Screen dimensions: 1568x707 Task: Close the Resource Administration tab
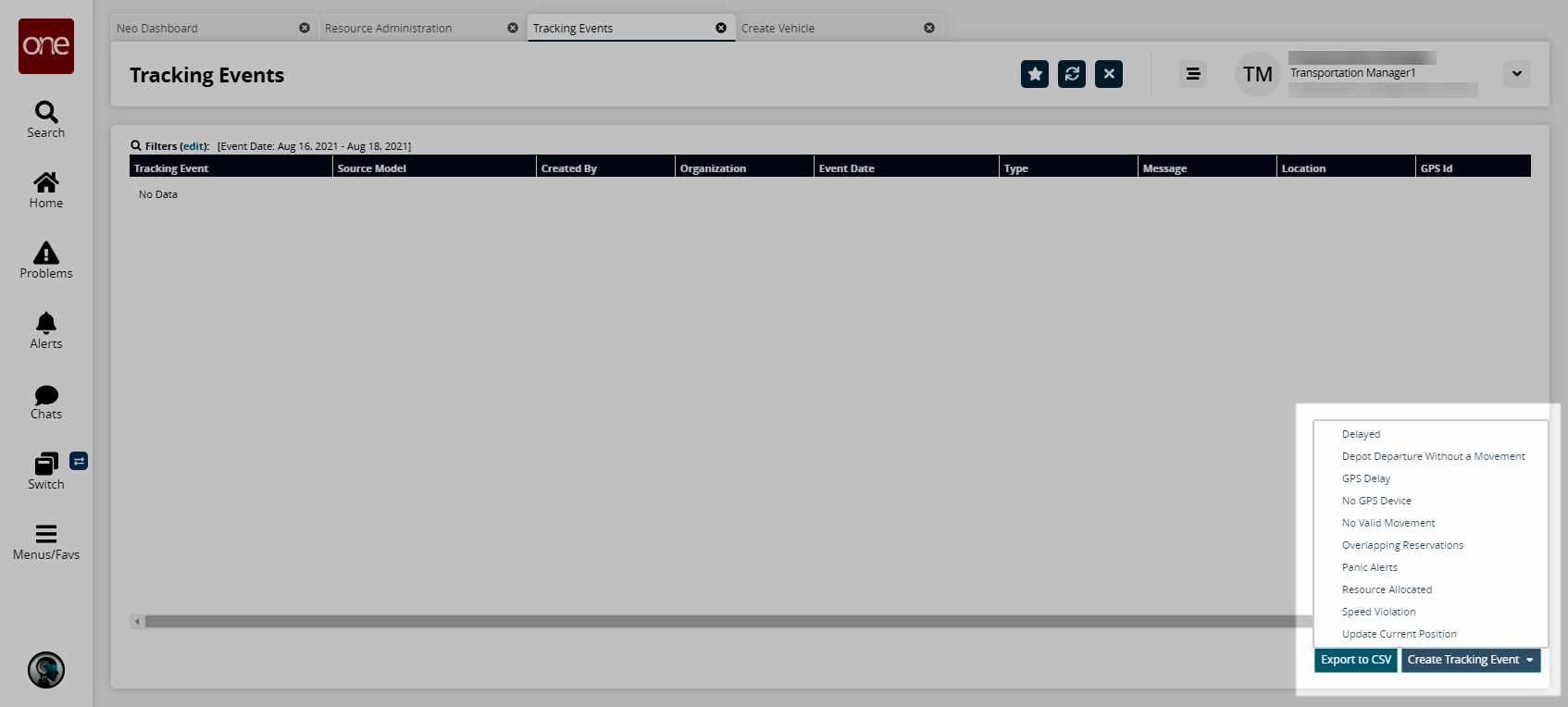[513, 28]
